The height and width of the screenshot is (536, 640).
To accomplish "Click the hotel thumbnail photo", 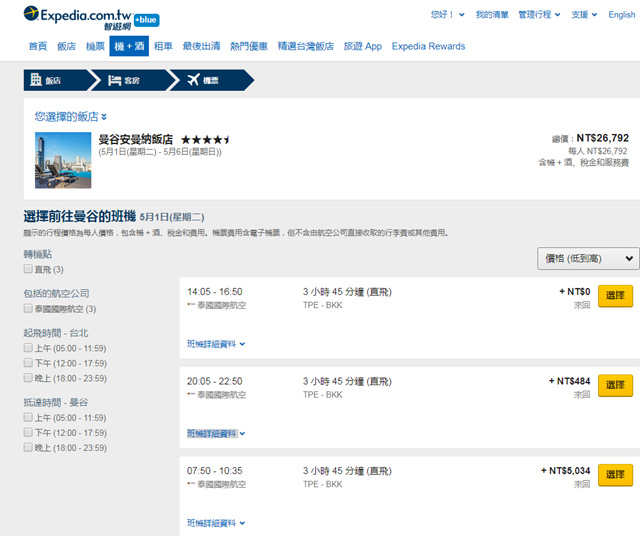I will (x=63, y=160).
